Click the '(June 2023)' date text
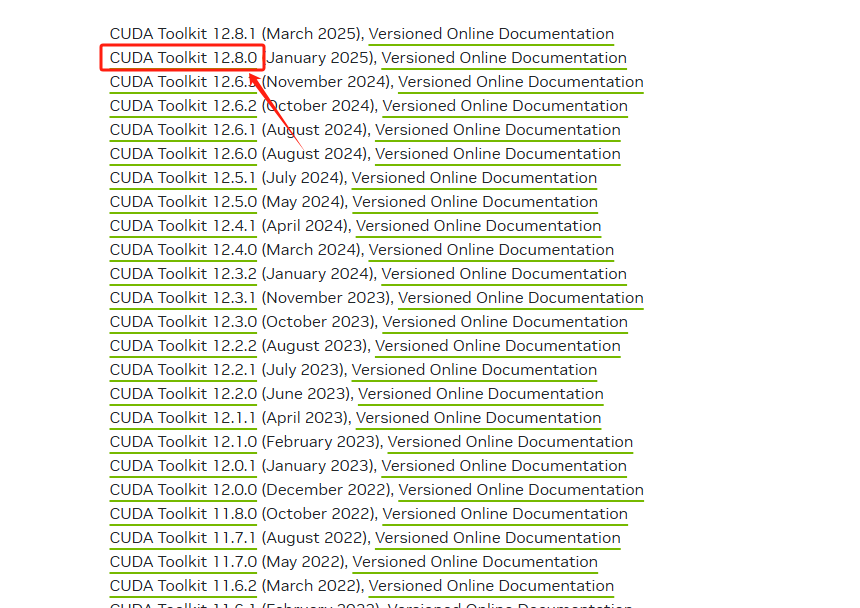The width and height of the screenshot is (860, 608). pos(307,394)
